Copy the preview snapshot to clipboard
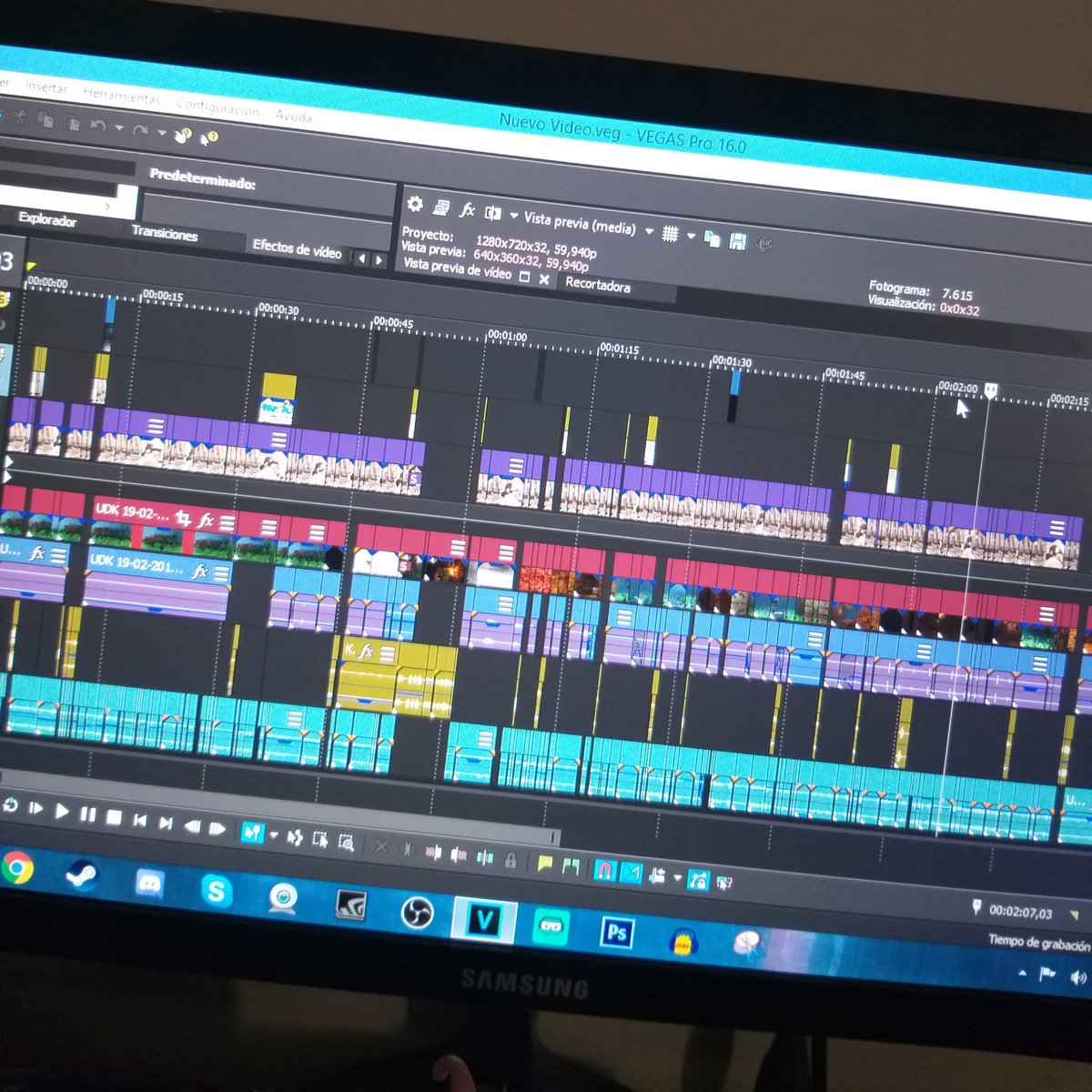1092x1092 pixels. [713, 238]
